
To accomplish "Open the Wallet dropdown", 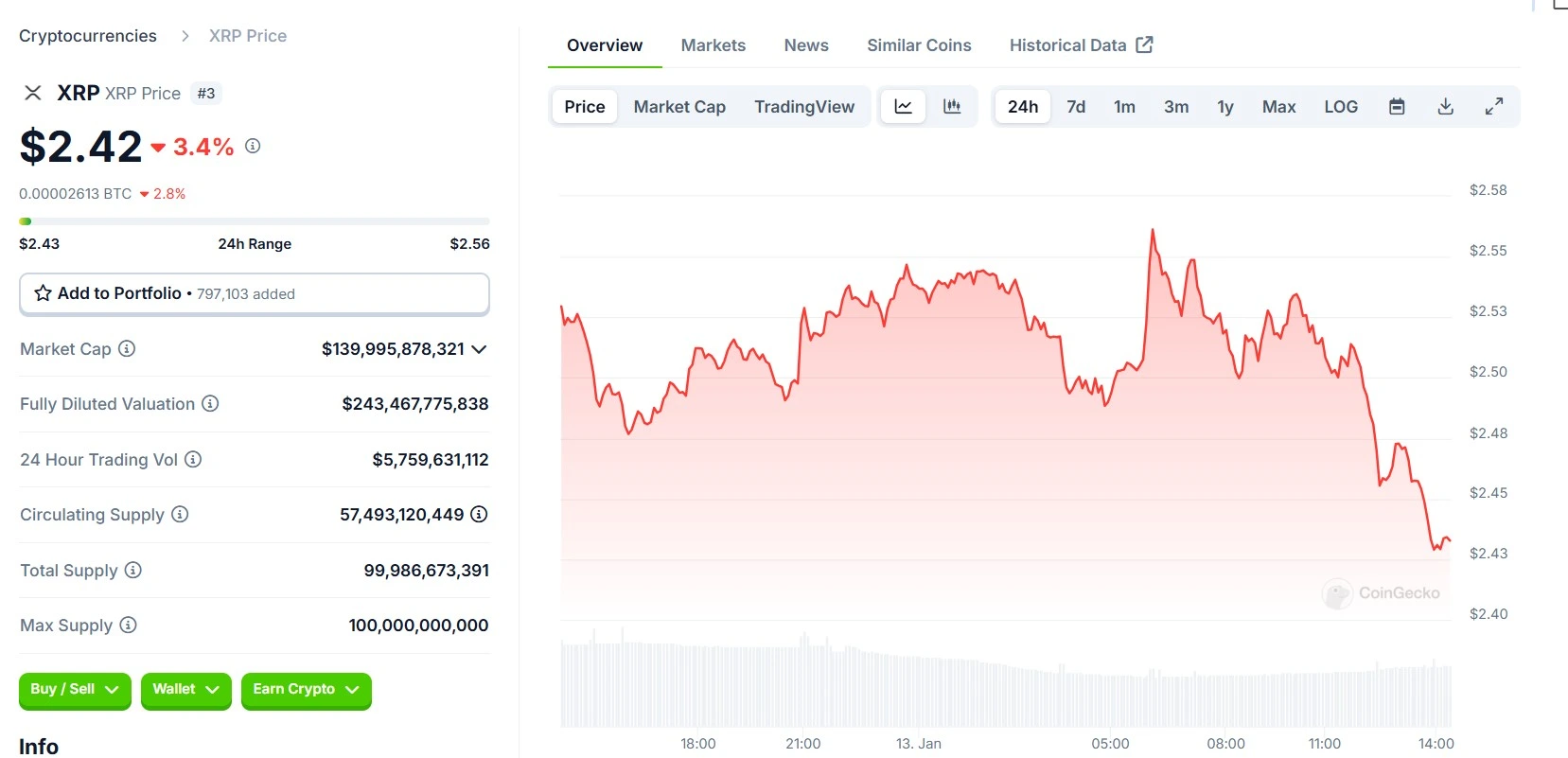I will coord(185,690).
